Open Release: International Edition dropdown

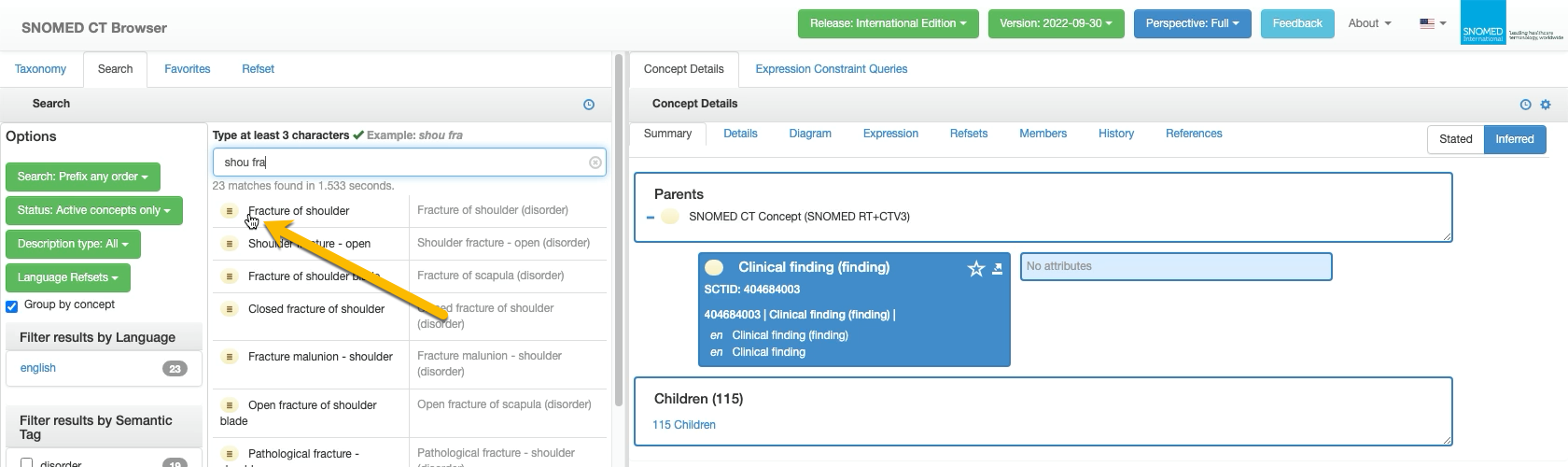(888, 23)
